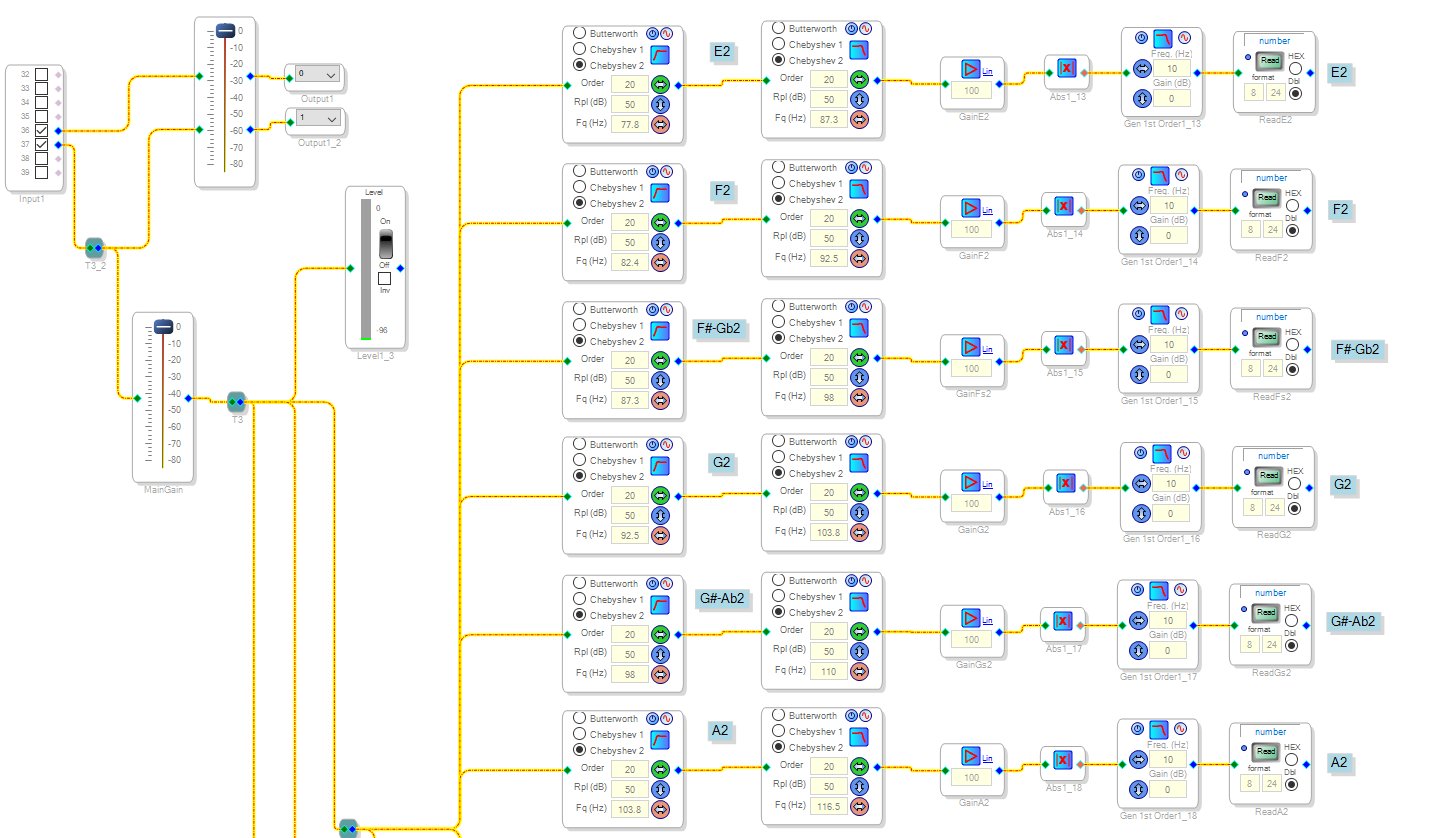This screenshot has height=838, width=1456.
Task: Click the Abs1_14 absolute value icon
Action: [x=1065, y=206]
